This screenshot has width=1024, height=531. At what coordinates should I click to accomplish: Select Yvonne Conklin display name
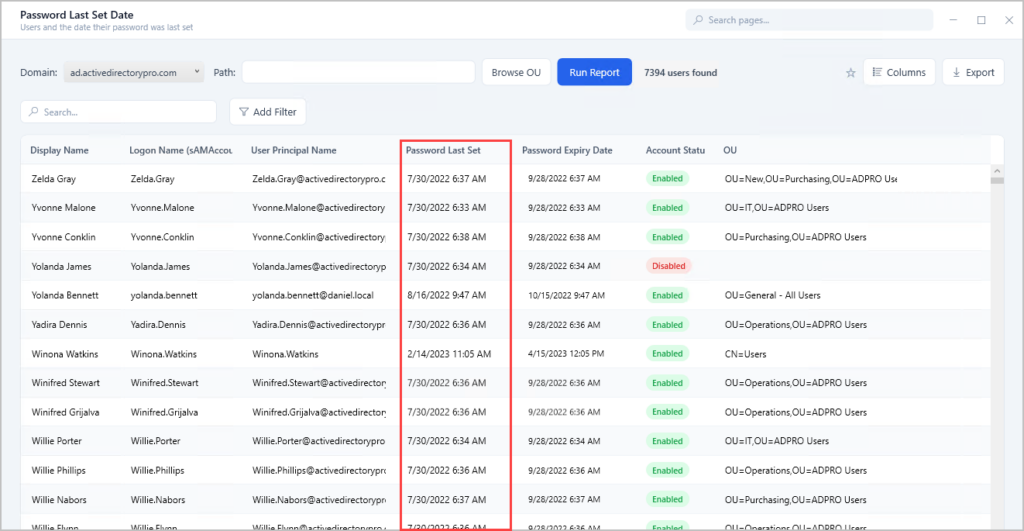[63, 237]
